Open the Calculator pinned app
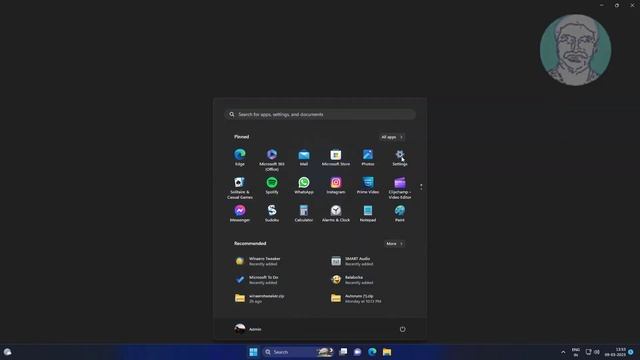Screen dimensions: 640x360 [304, 213]
